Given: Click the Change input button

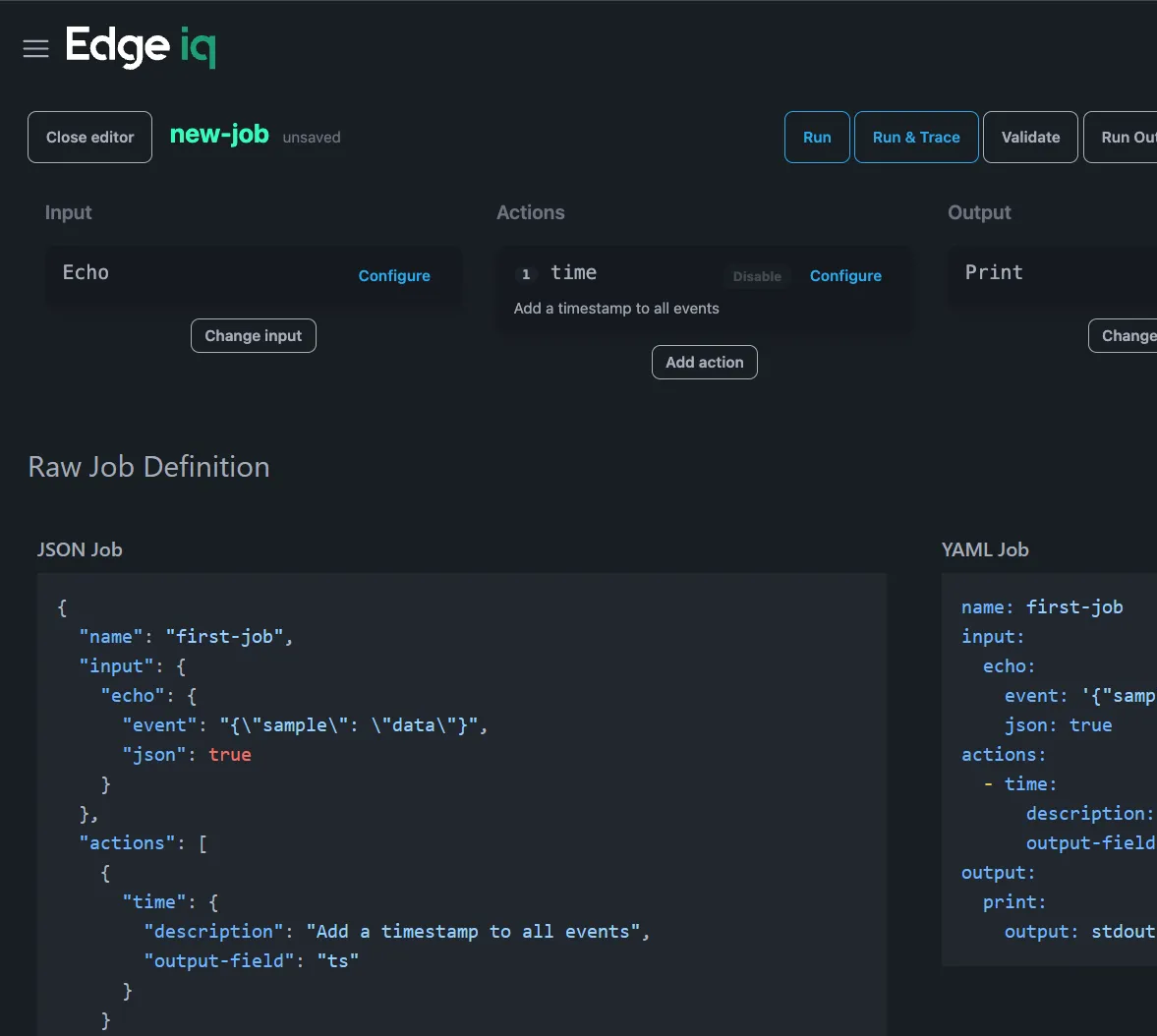Looking at the screenshot, I should [253, 336].
